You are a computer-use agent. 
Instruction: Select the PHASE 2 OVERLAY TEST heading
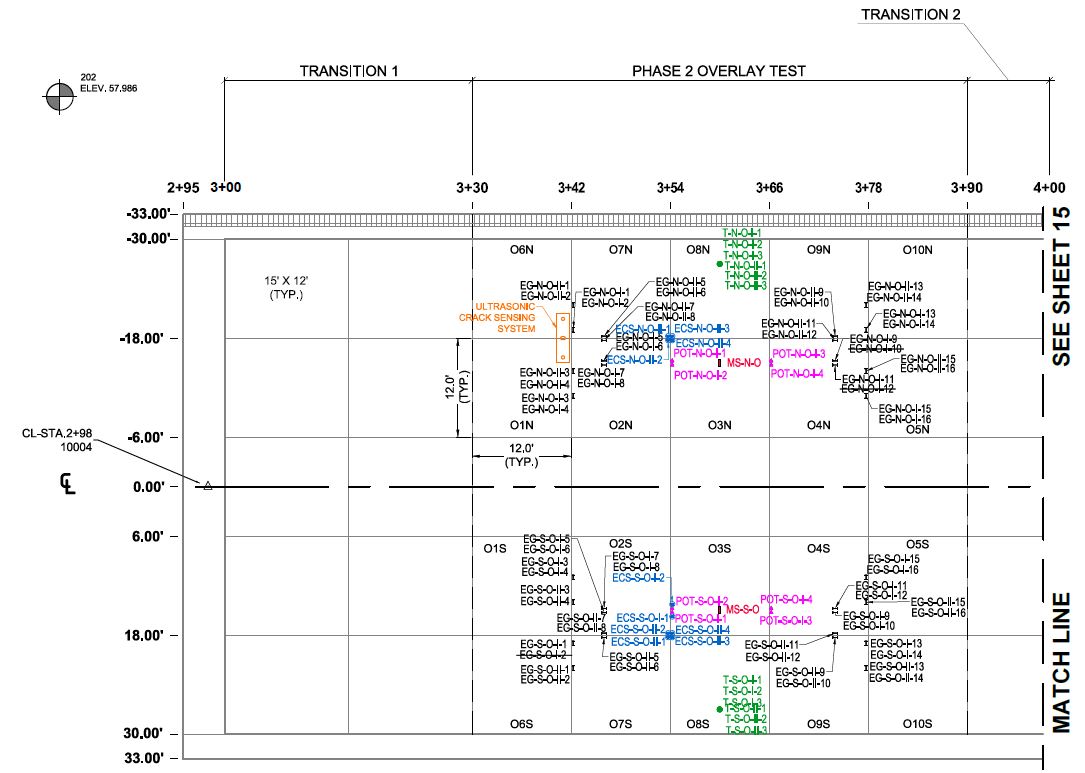click(719, 71)
